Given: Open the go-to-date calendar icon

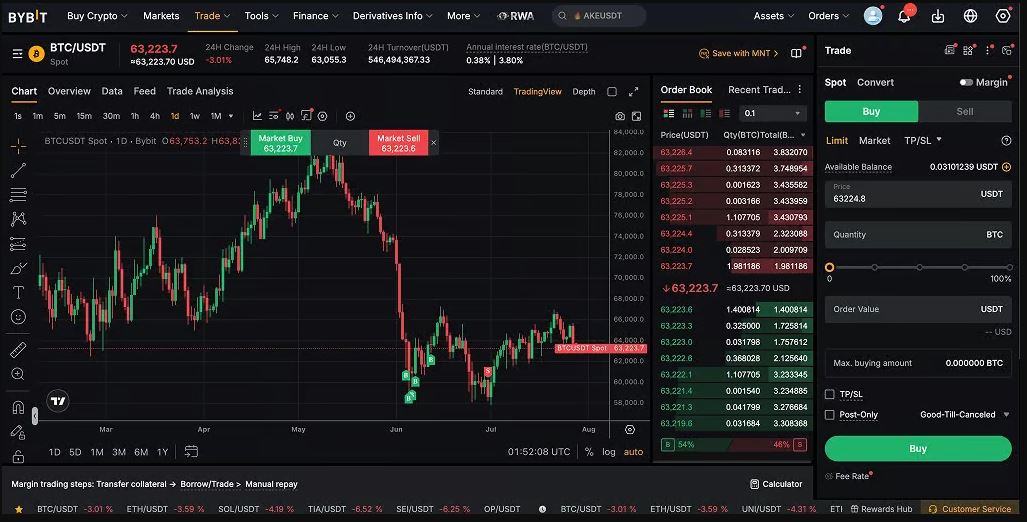Looking at the screenshot, I should [x=191, y=451].
